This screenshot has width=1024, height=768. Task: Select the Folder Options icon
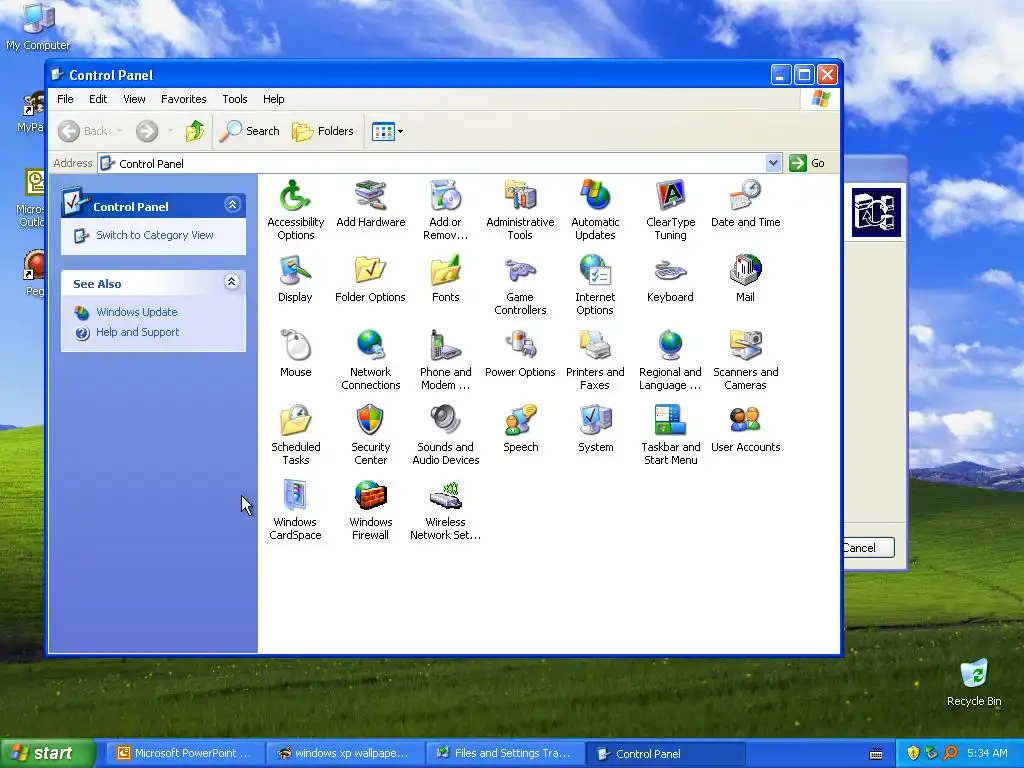[x=370, y=270]
